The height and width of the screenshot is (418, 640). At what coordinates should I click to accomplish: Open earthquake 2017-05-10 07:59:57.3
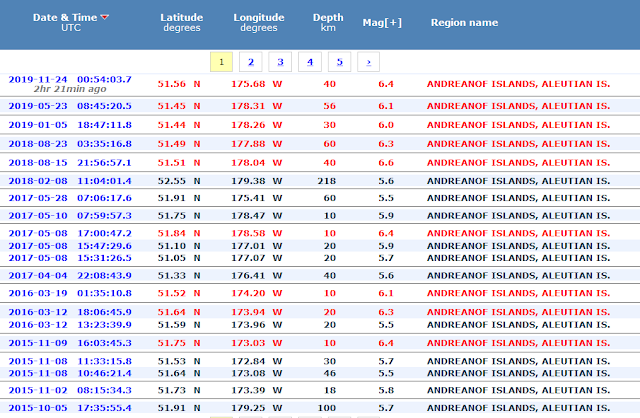pyautogui.click(x=70, y=216)
